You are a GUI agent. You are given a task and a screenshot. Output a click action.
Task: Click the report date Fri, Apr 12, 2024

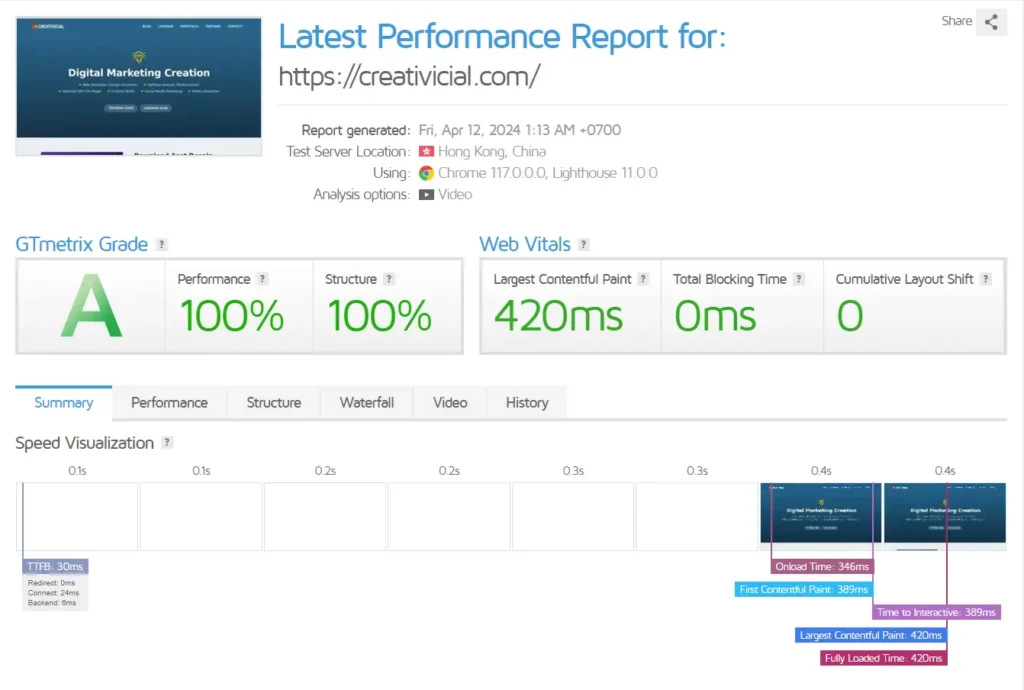point(519,130)
